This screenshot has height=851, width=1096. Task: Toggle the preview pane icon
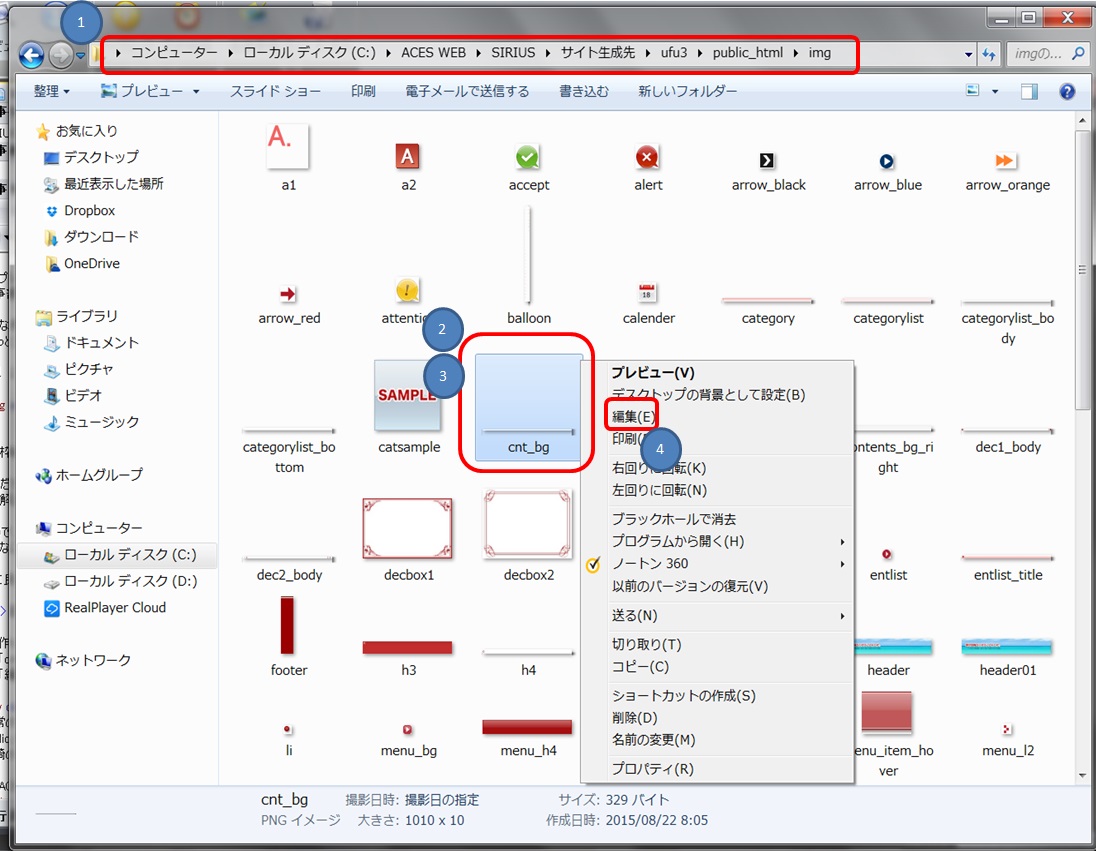1029,92
